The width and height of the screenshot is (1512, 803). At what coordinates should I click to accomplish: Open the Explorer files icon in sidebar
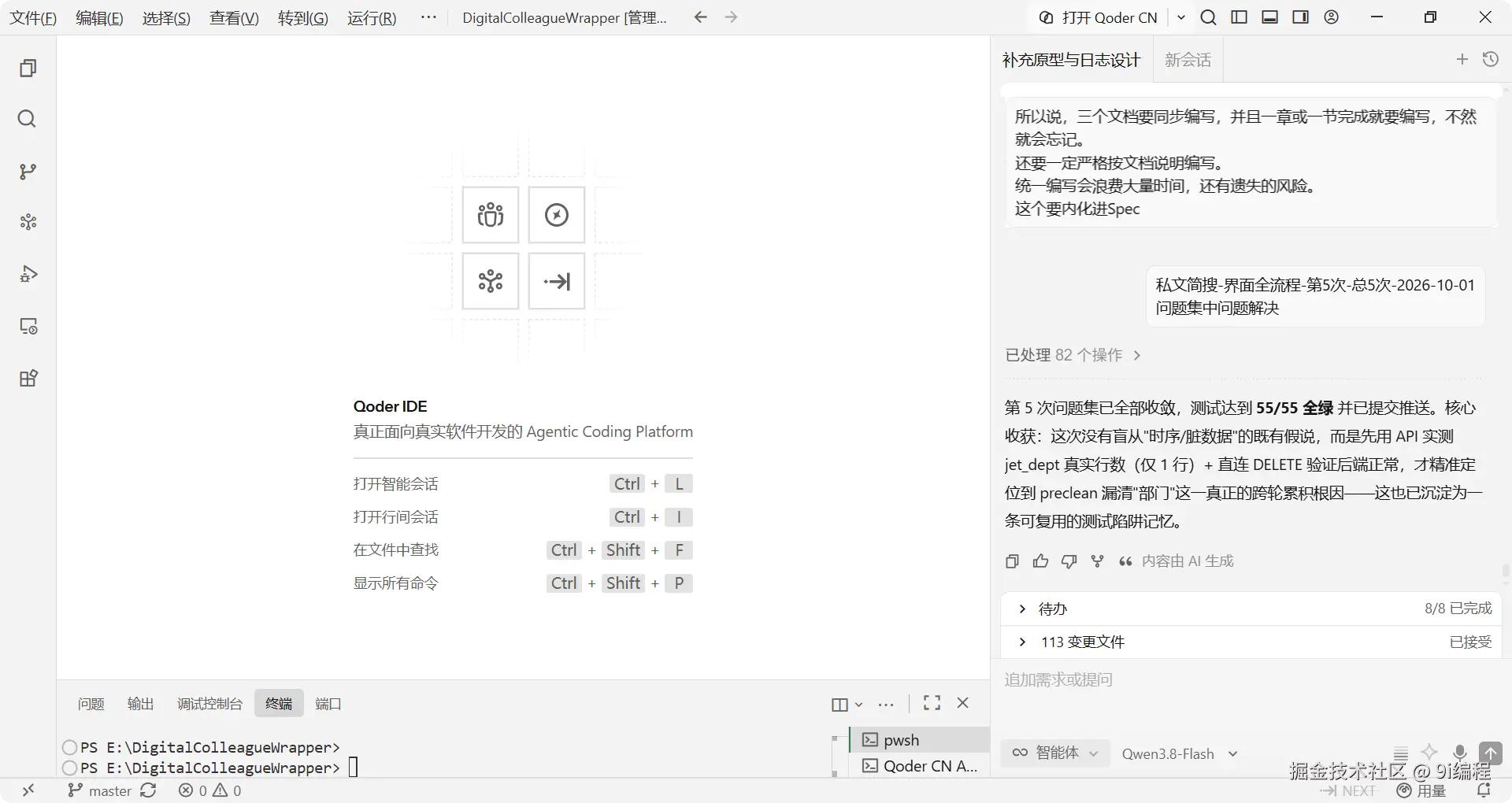pos(28,68)
